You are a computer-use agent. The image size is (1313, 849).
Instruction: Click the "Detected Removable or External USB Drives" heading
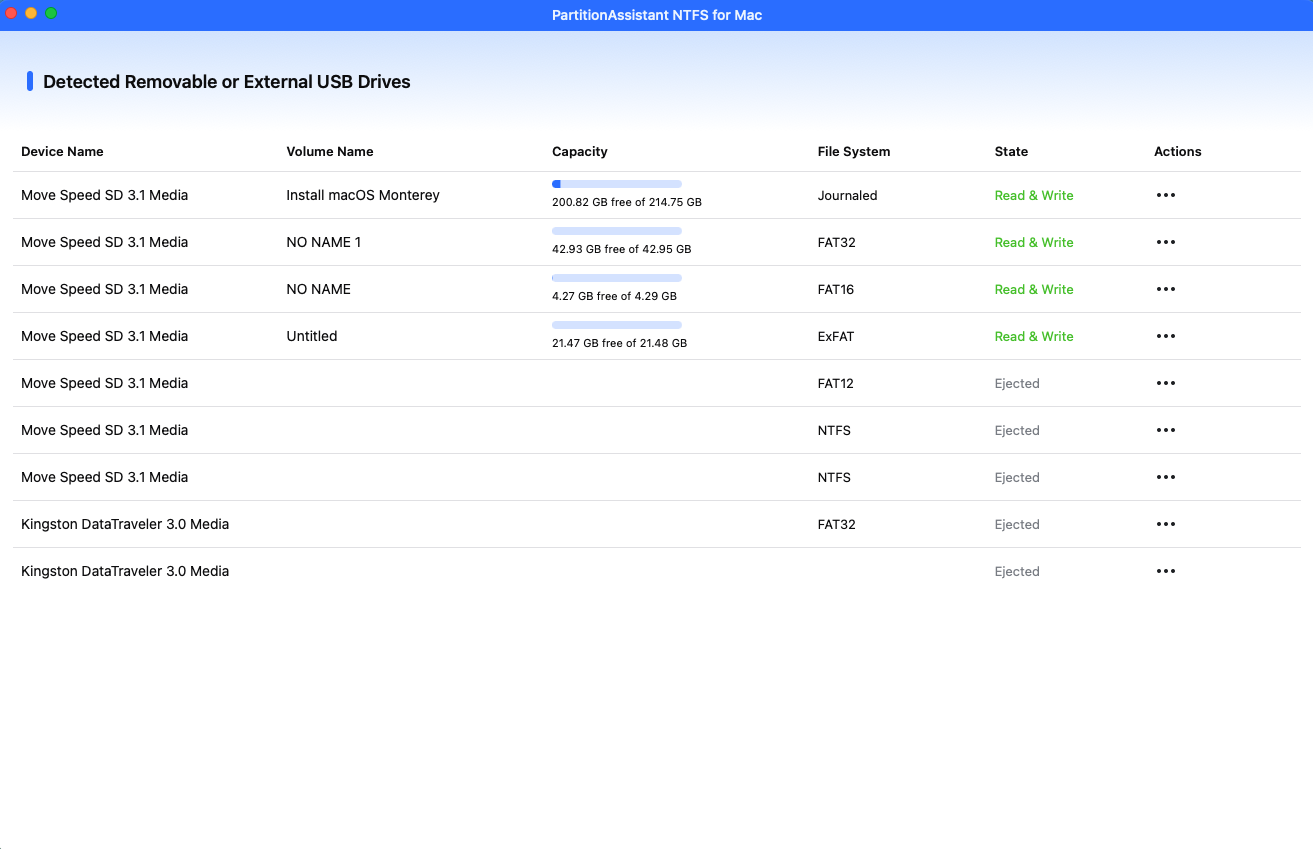coord(227,82)
